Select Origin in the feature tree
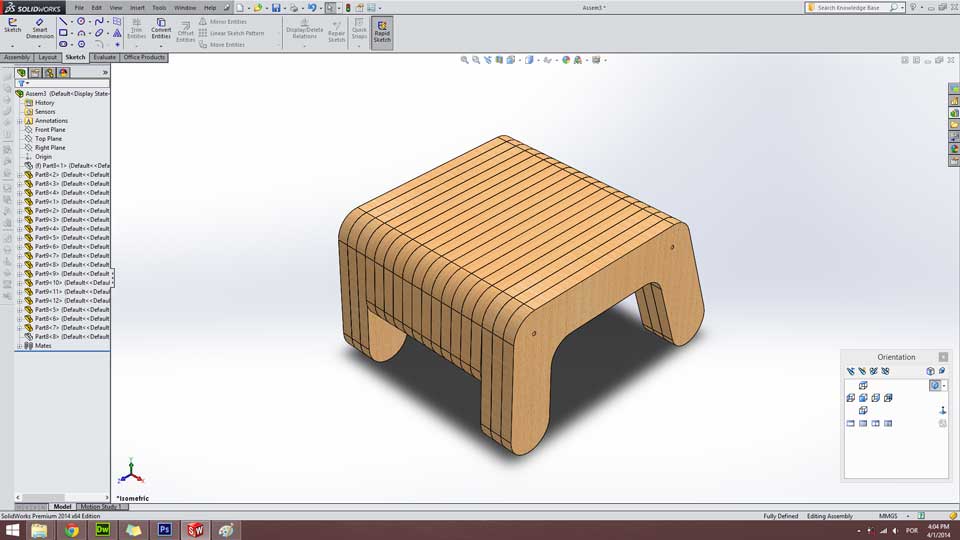Image resolution: width=960 pixels, height=540 pixels. click(43, 157)
